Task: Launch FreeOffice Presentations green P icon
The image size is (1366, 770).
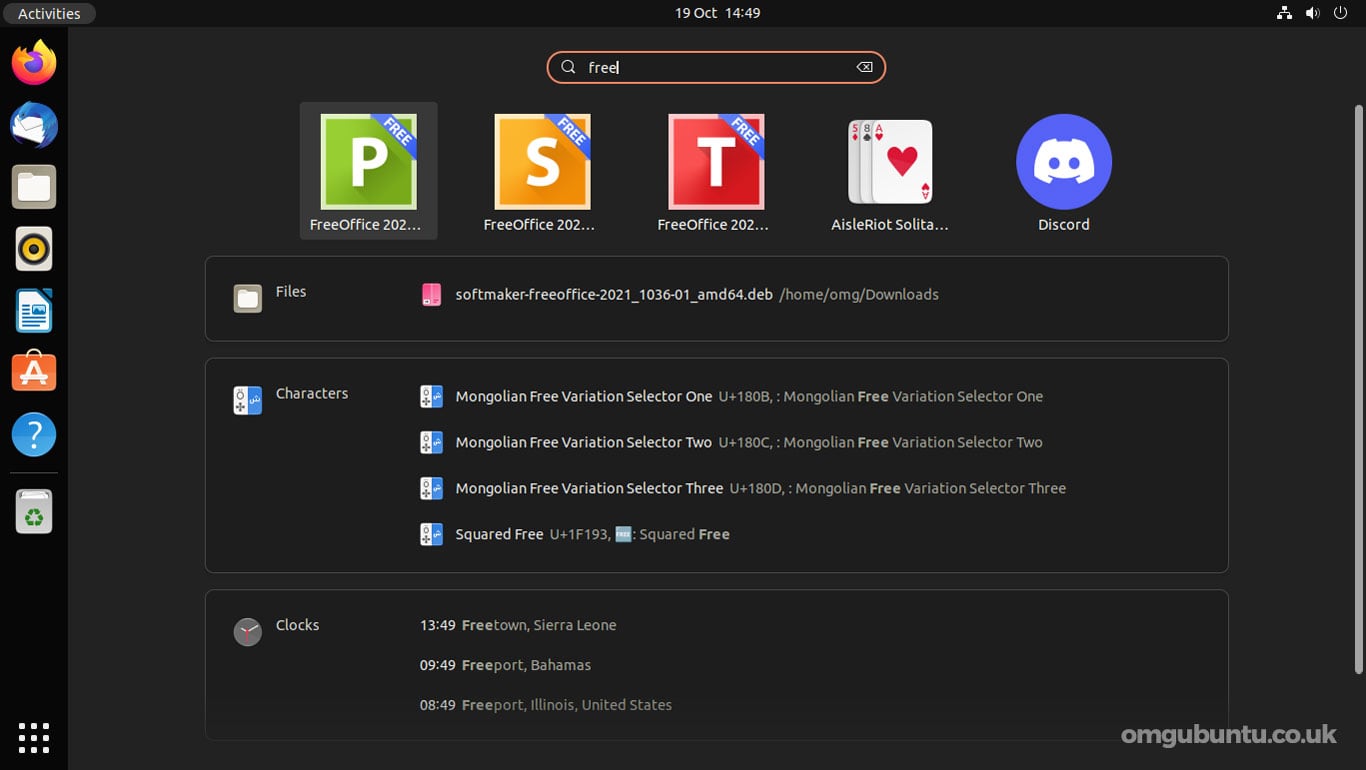Action: click(x=368, y=171)
